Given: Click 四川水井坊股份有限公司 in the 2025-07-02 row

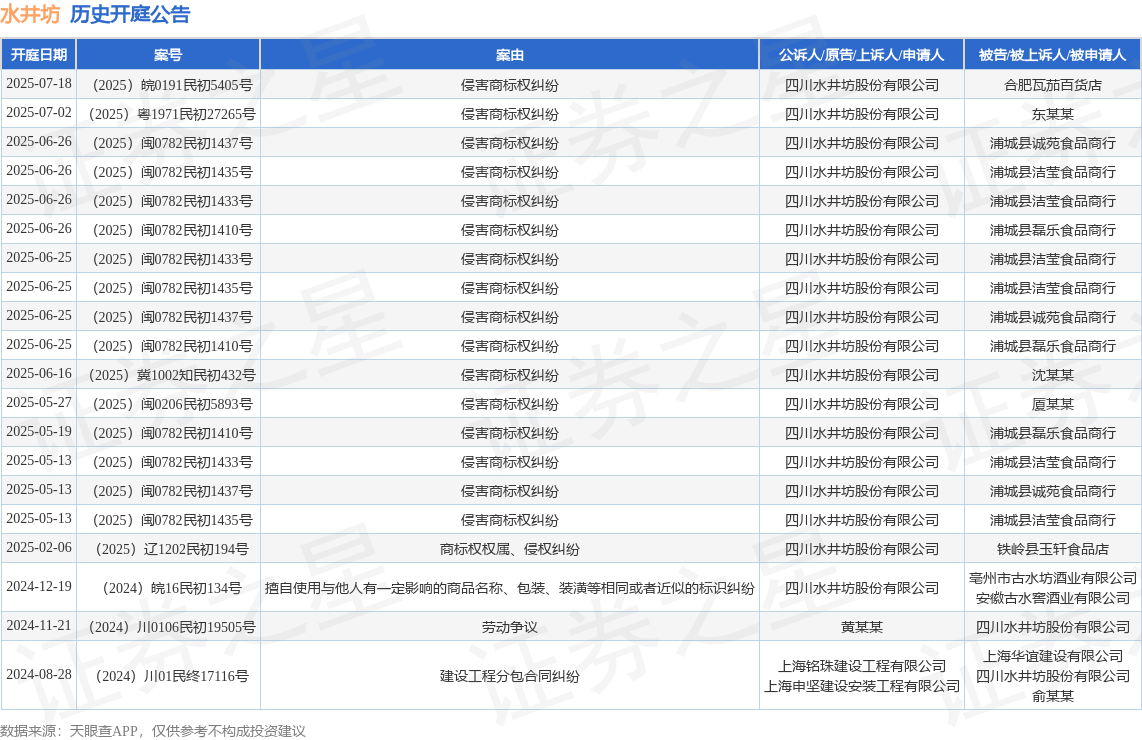Looking at the screenshot, I should (x=862, y=114).
